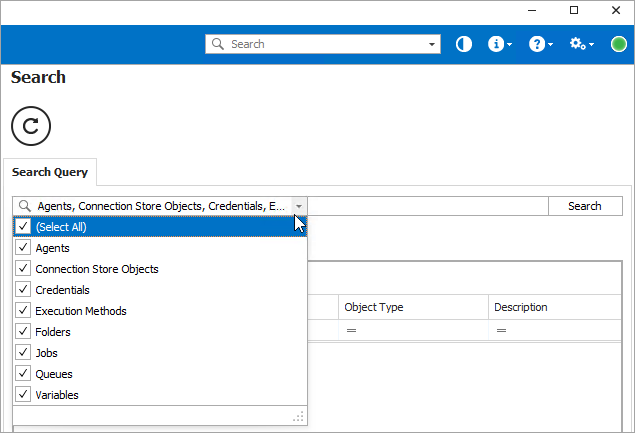Open the settings gears menu

579,44
